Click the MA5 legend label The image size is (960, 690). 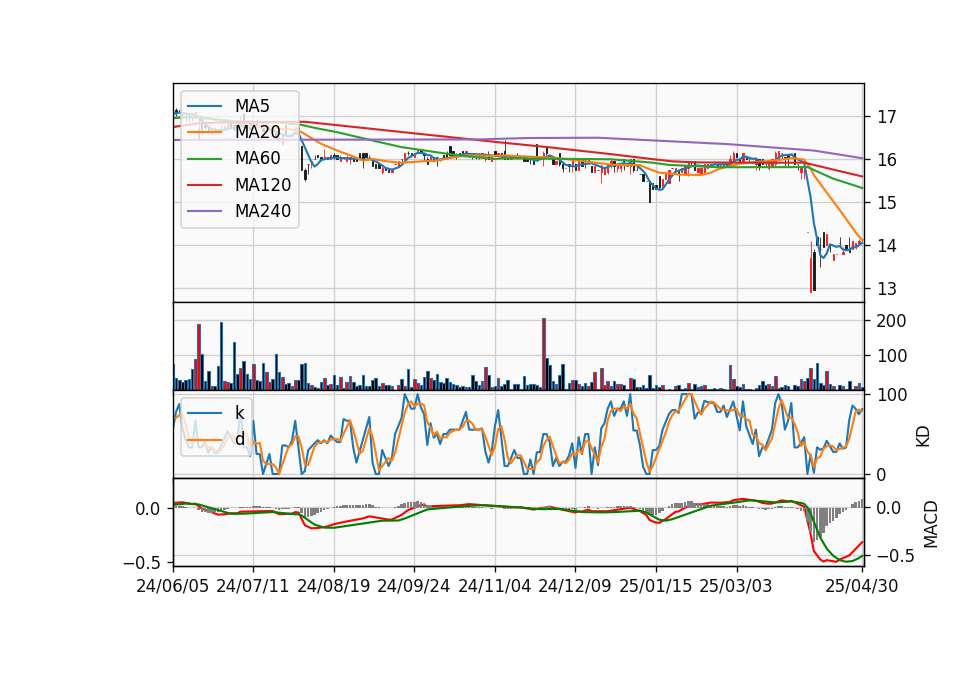click(x=252, y=106)
